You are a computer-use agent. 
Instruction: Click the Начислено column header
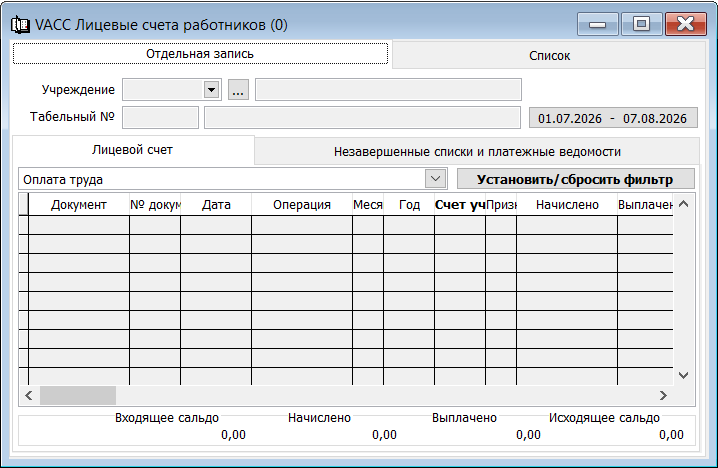(x=567, y=205)
